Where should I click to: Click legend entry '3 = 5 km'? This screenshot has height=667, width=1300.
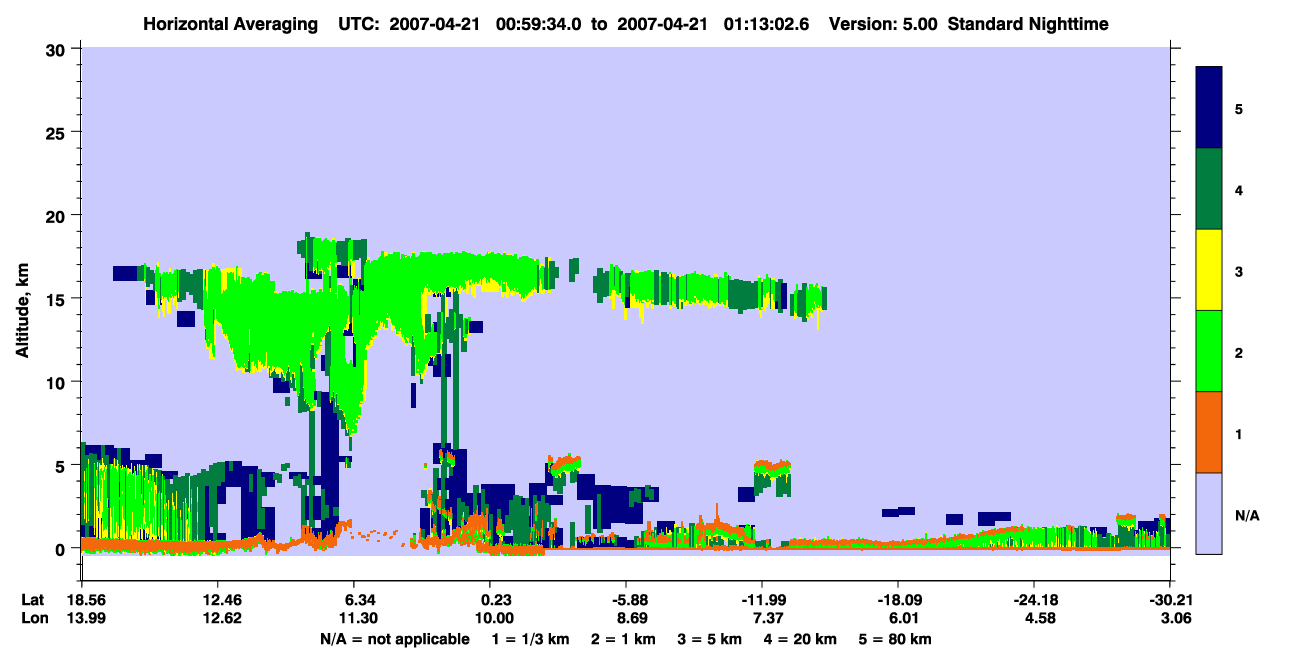click(710, 639)
